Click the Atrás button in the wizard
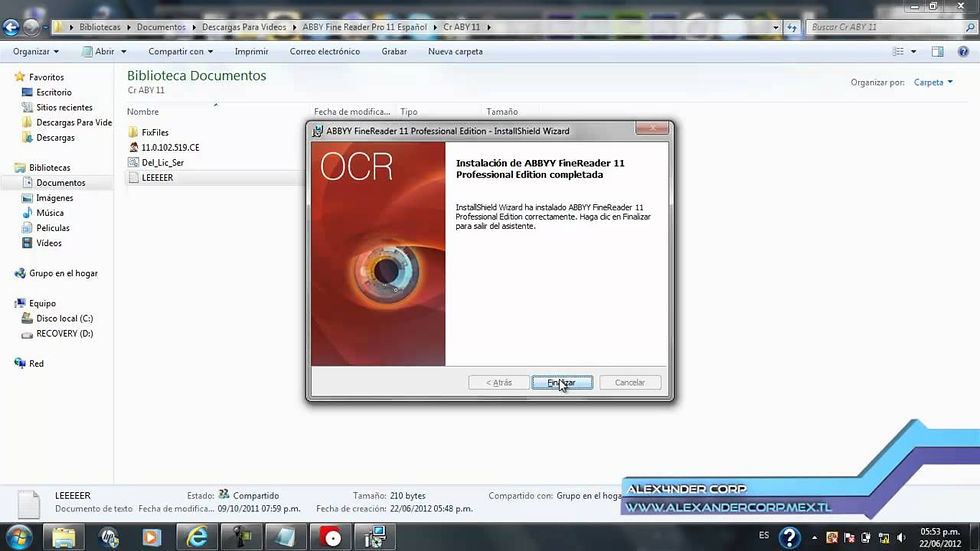This screenshot has width=980, height=551. point(499,382)
